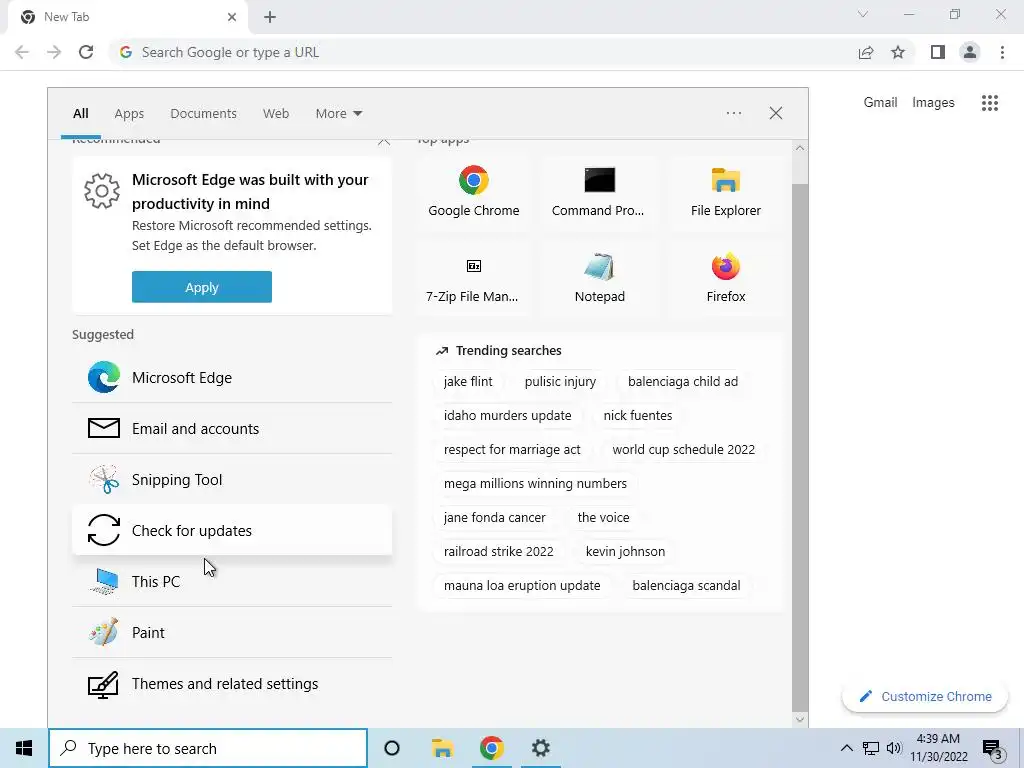Click the Type here to search box
The height and width of the screenshot is (768, 1024).
pyautogui.click(x=208, y=748)
